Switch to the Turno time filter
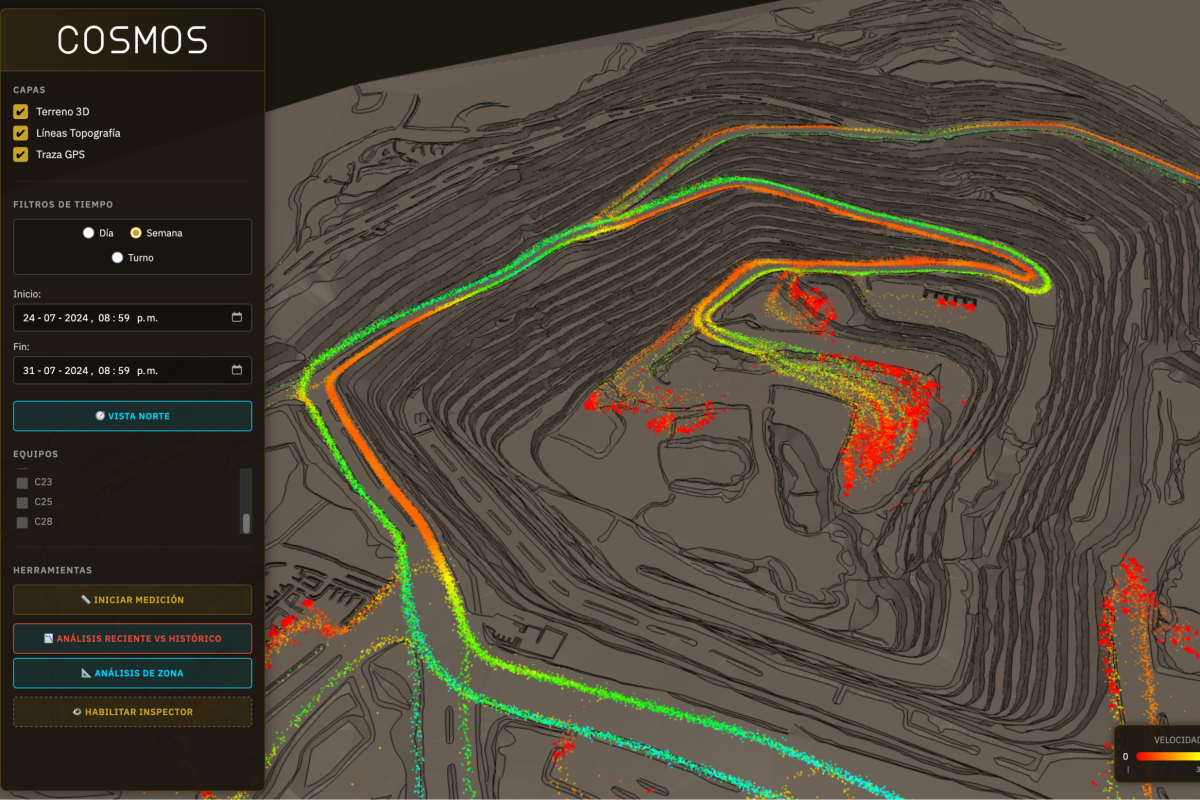1200x800 pixels. (x=117, y=257)
